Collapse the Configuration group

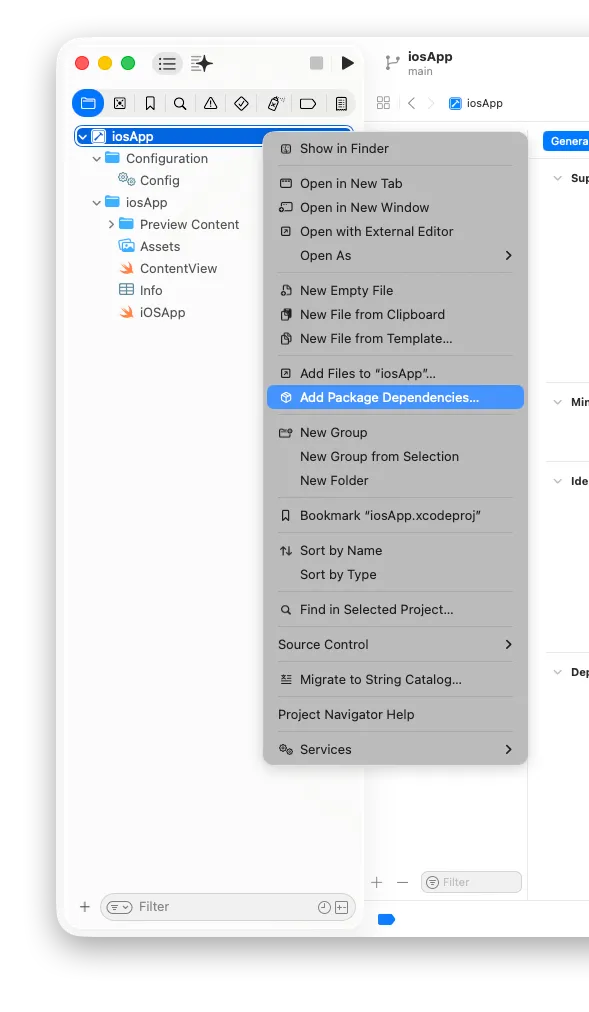pyautogui.click(x=97, y=158)
